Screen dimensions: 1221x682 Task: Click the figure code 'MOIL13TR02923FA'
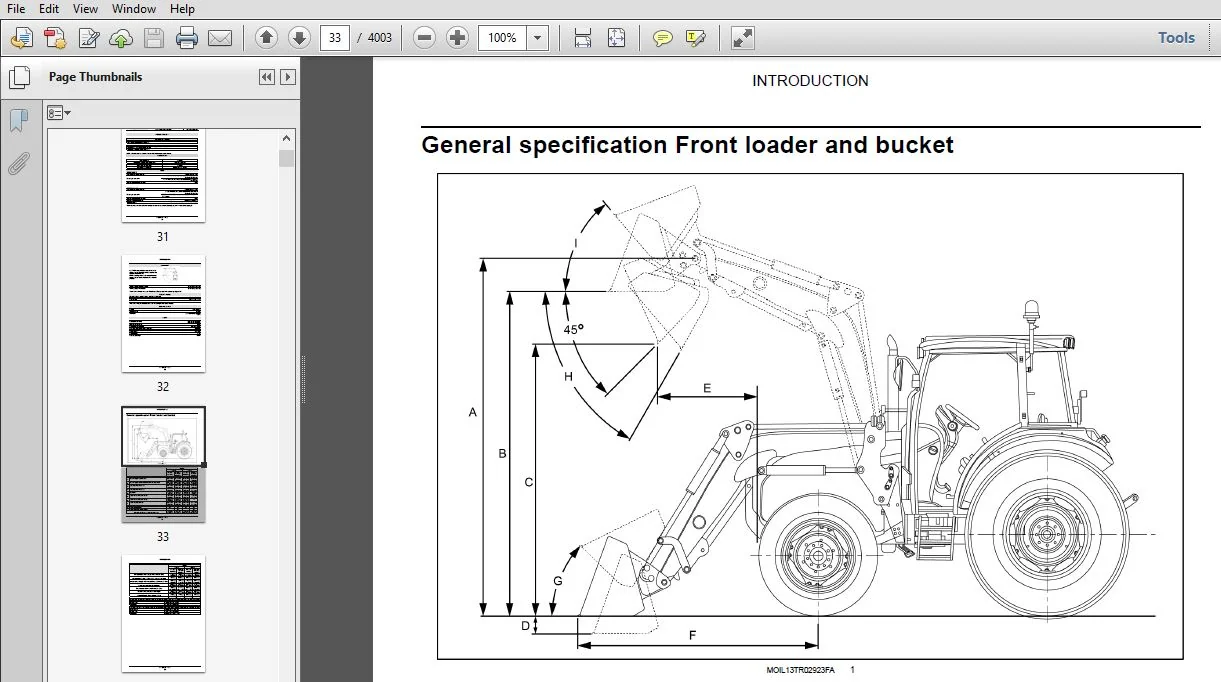click(800, 670)
